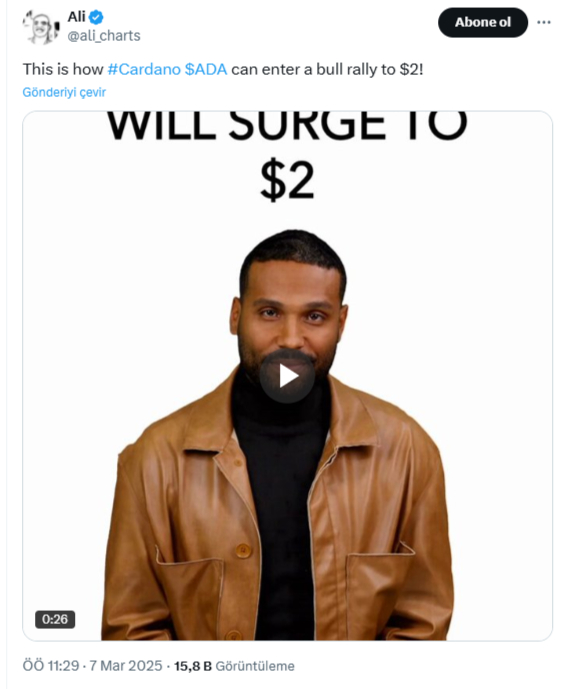The image size is (566, 689).
Task: Translate post via Gönderiyi çevir link
Action: [x=64, y=92]
